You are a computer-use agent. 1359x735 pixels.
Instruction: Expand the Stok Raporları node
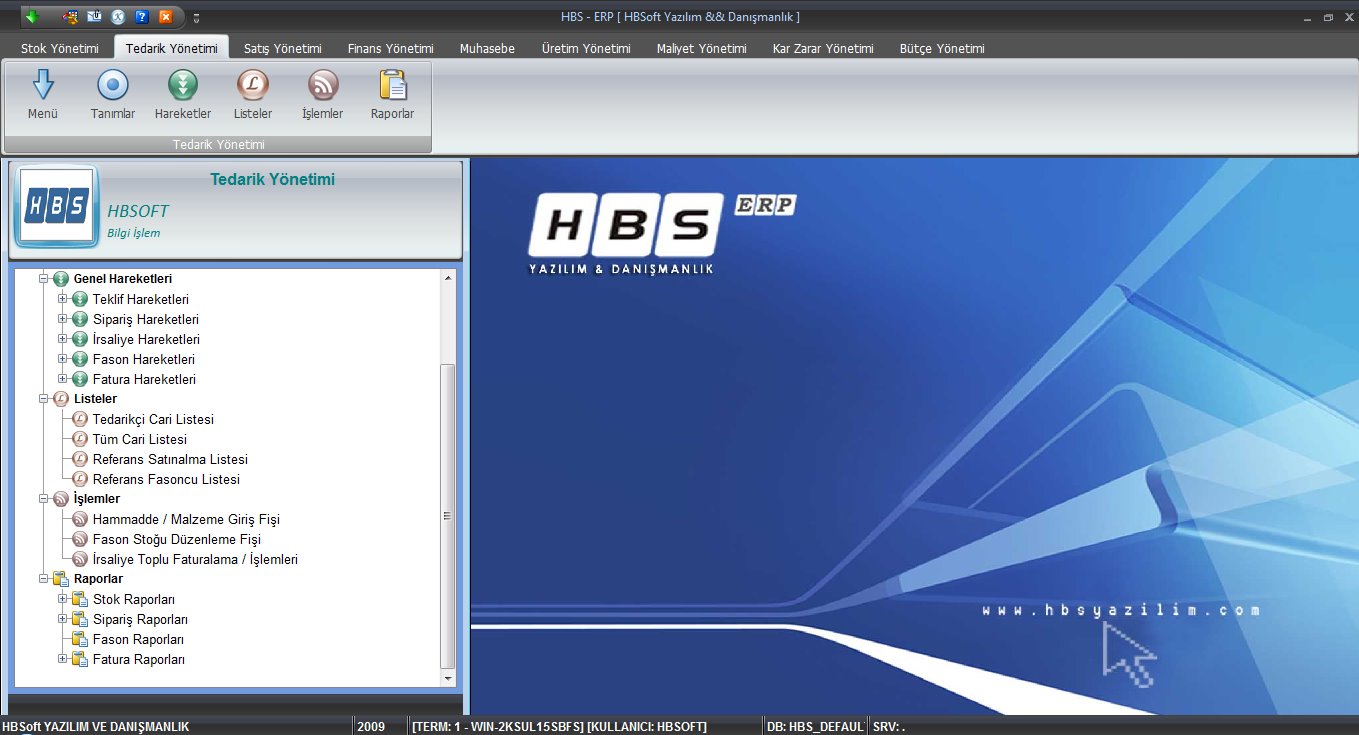click(63, 599)
